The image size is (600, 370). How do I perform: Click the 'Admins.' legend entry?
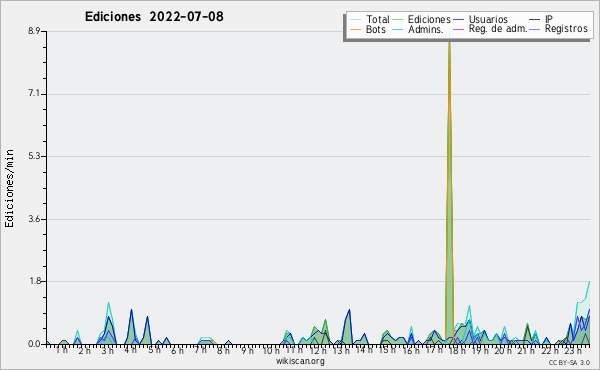click(426, 29)
